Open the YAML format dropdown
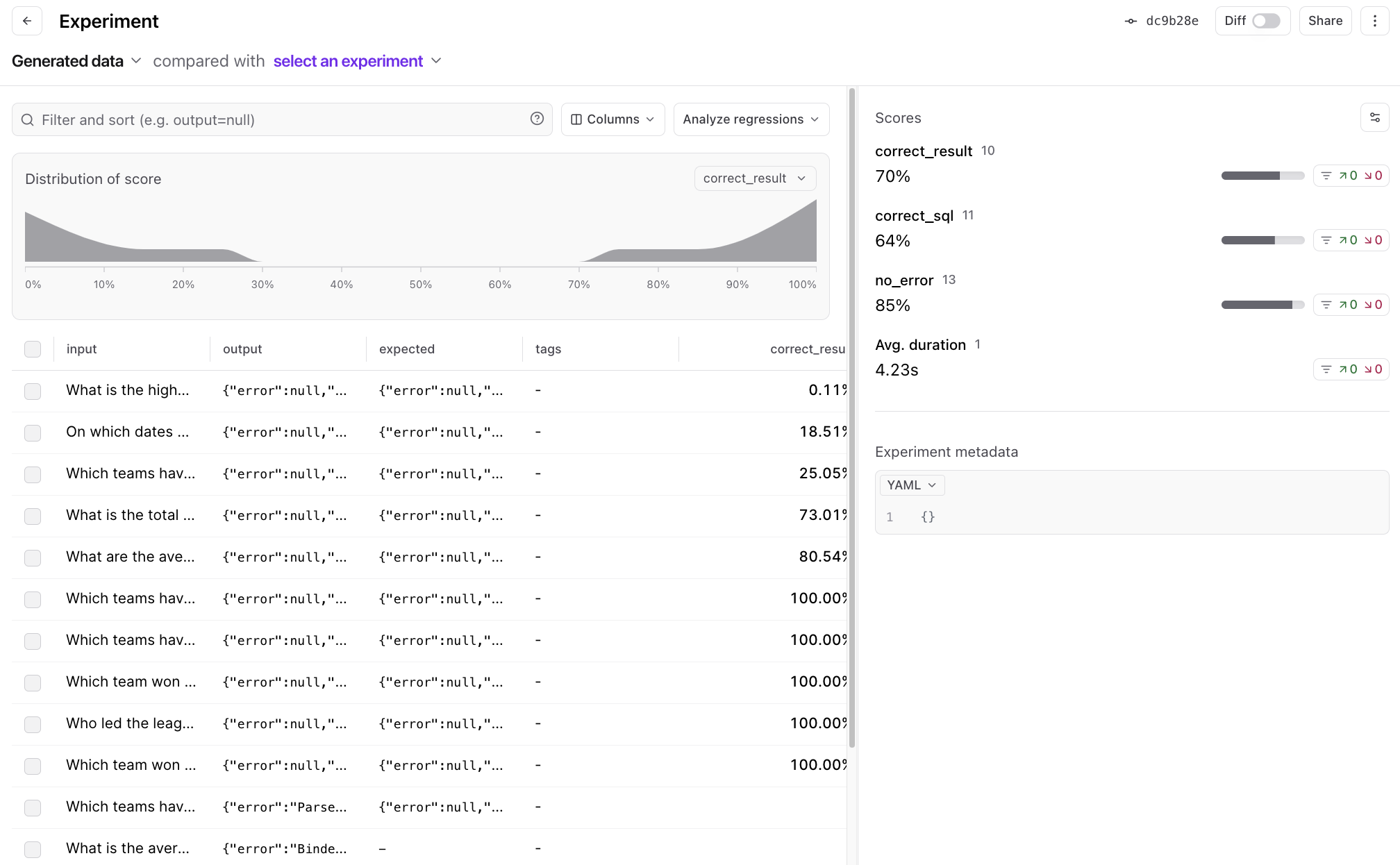Viewport: 1400px width, 865px height. tap(911, 485)
